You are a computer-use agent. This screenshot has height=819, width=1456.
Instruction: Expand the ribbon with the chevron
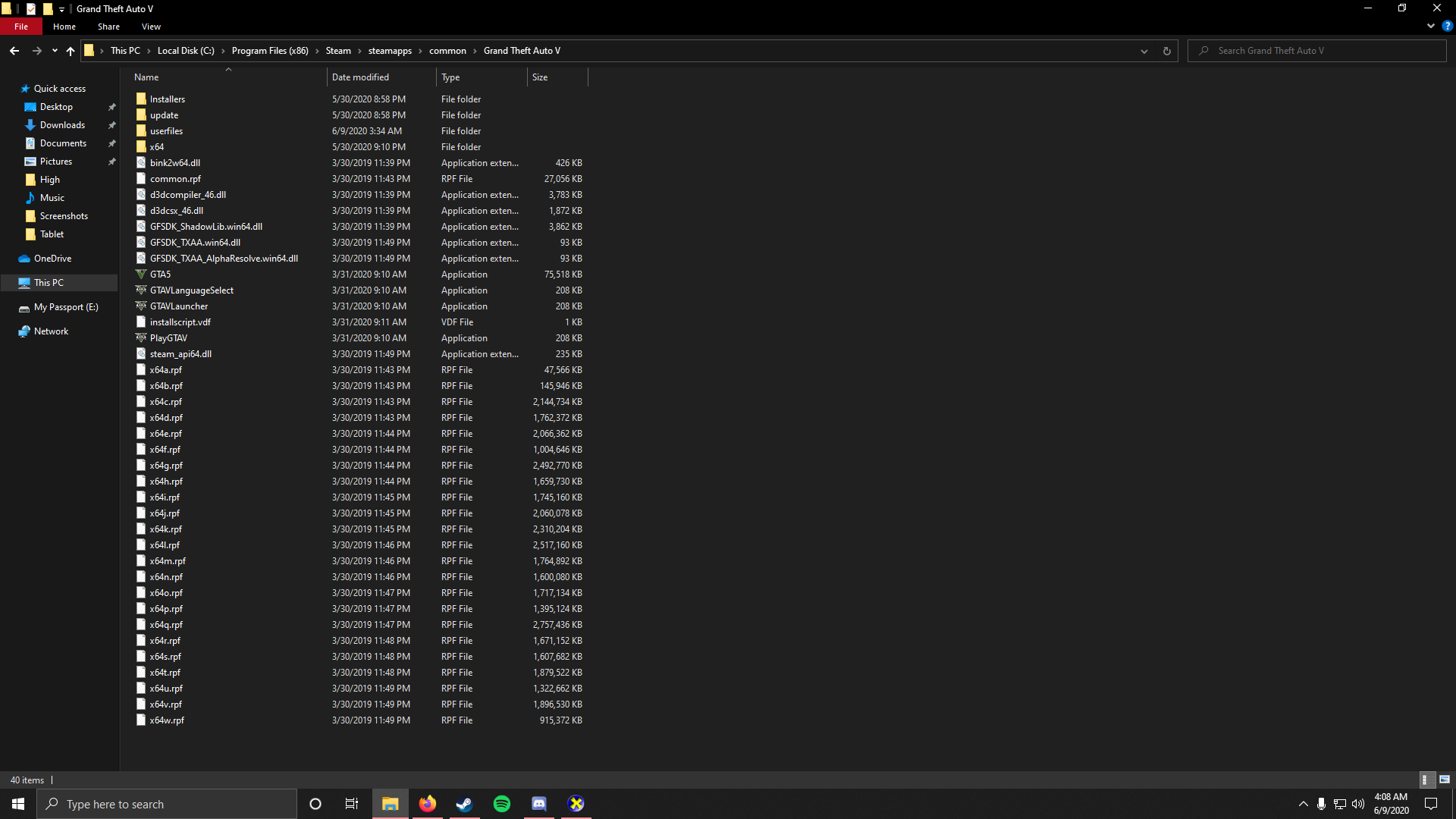1431,26
